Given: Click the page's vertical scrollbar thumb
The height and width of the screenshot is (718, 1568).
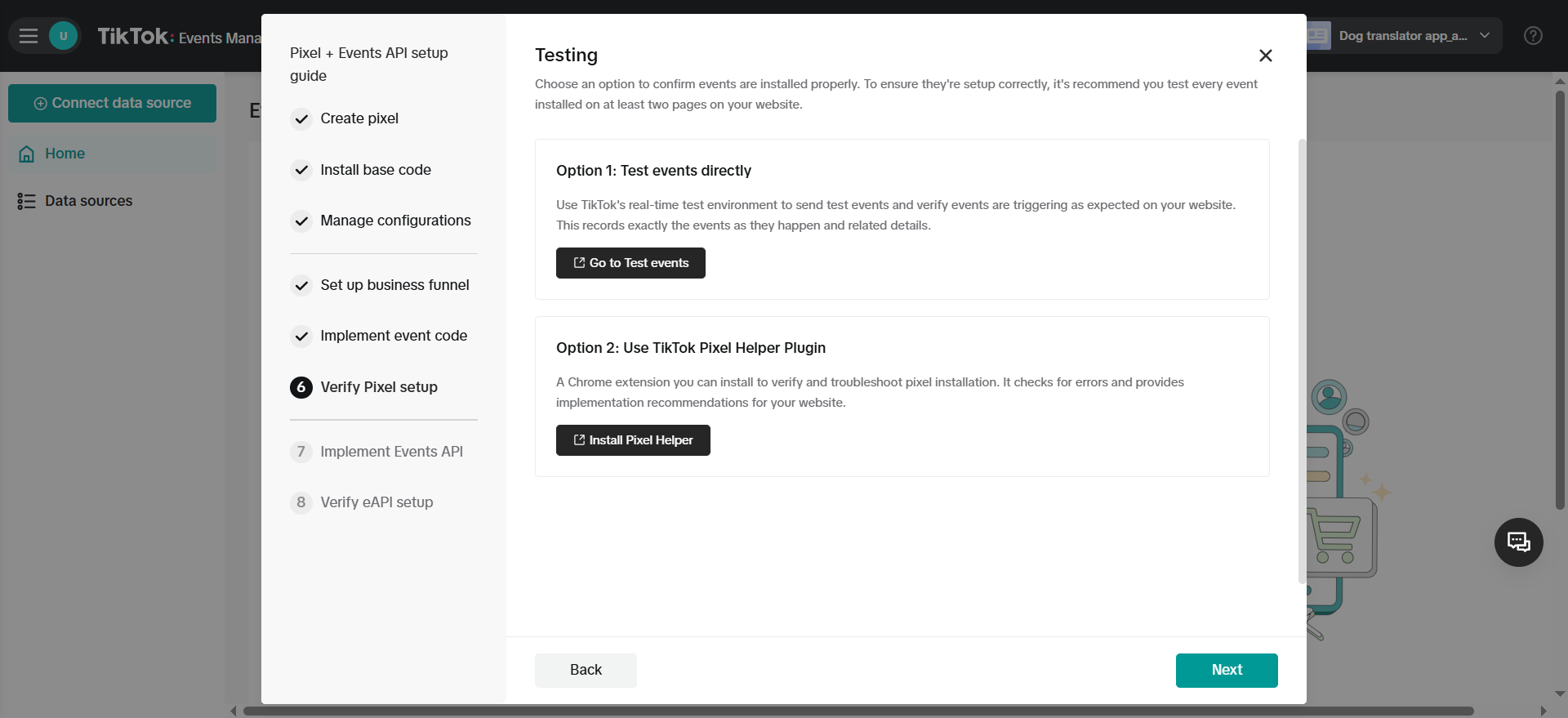Looking at the screenshot, I should coord(1560,300).
